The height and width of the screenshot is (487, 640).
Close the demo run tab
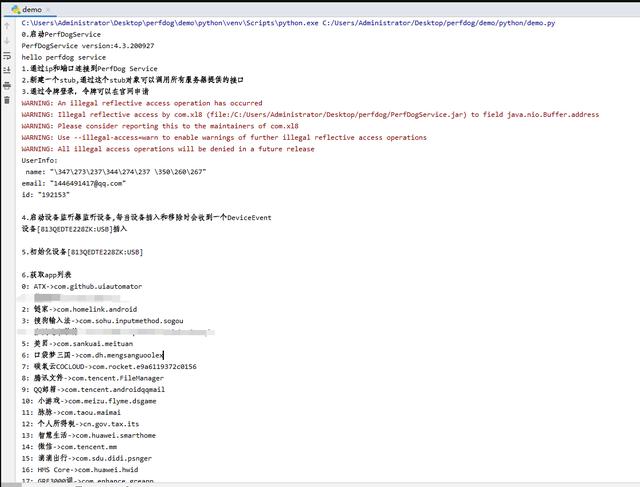(x=48, y=9)
